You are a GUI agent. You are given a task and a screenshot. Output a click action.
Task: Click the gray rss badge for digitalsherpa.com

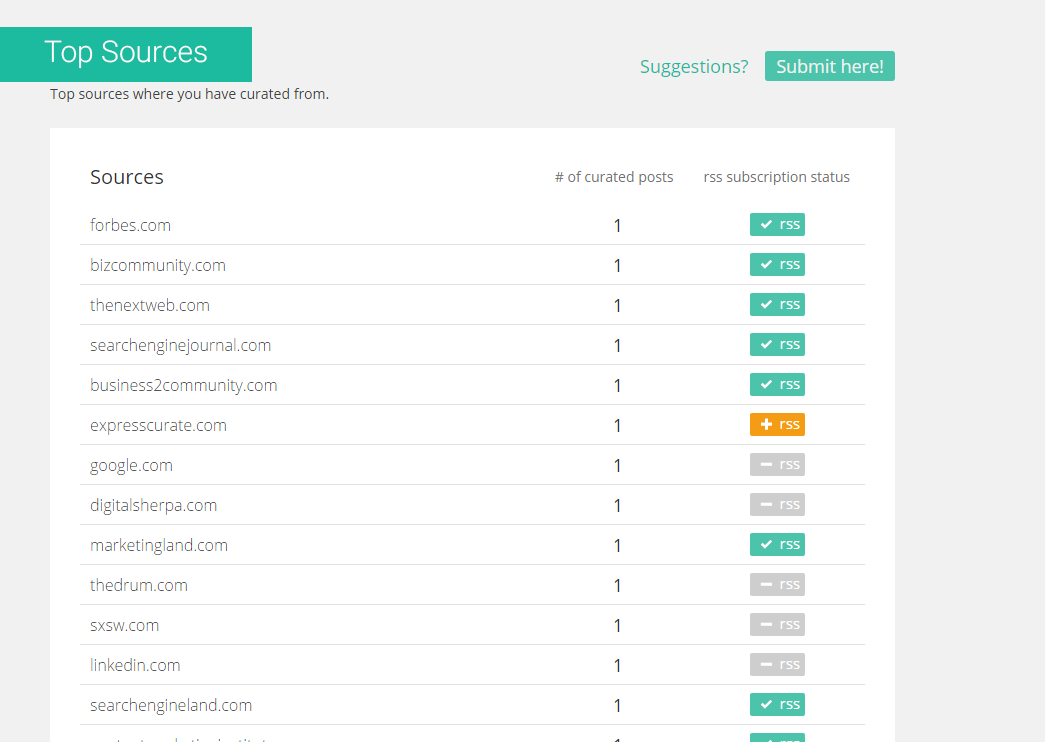coord(777,505)
